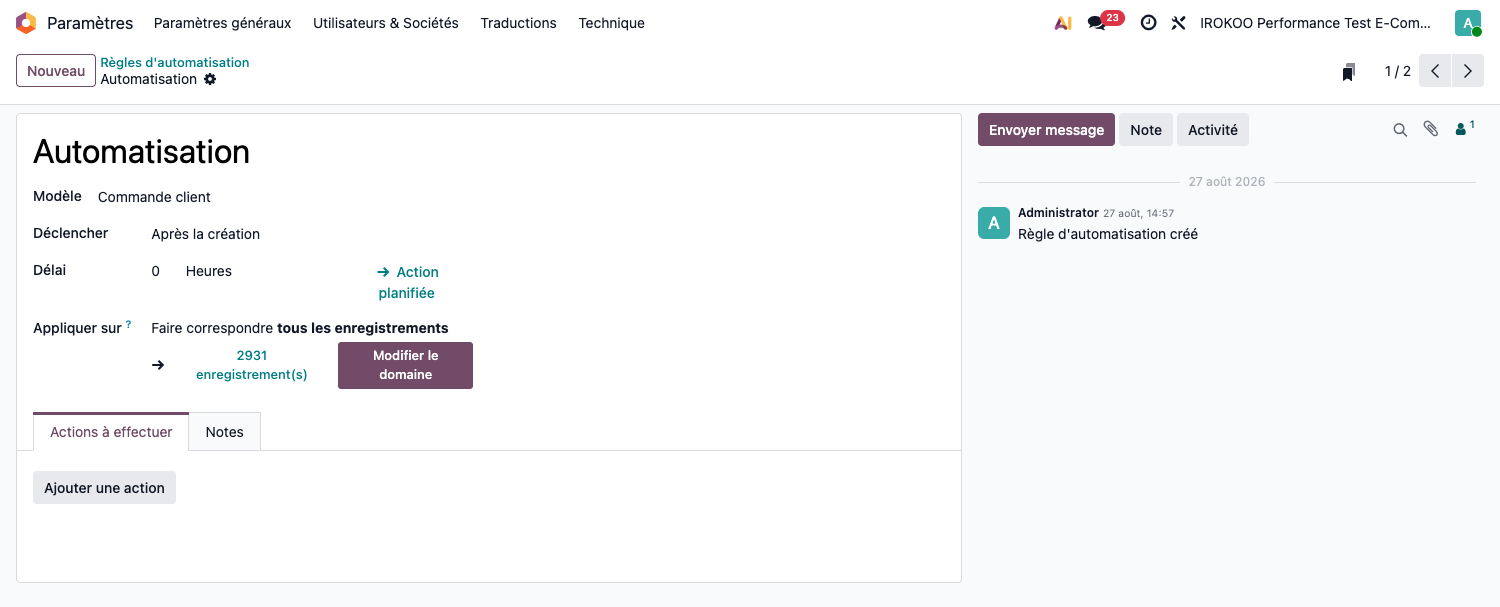Click the Administrator avatar in the message

click(993, 223)
